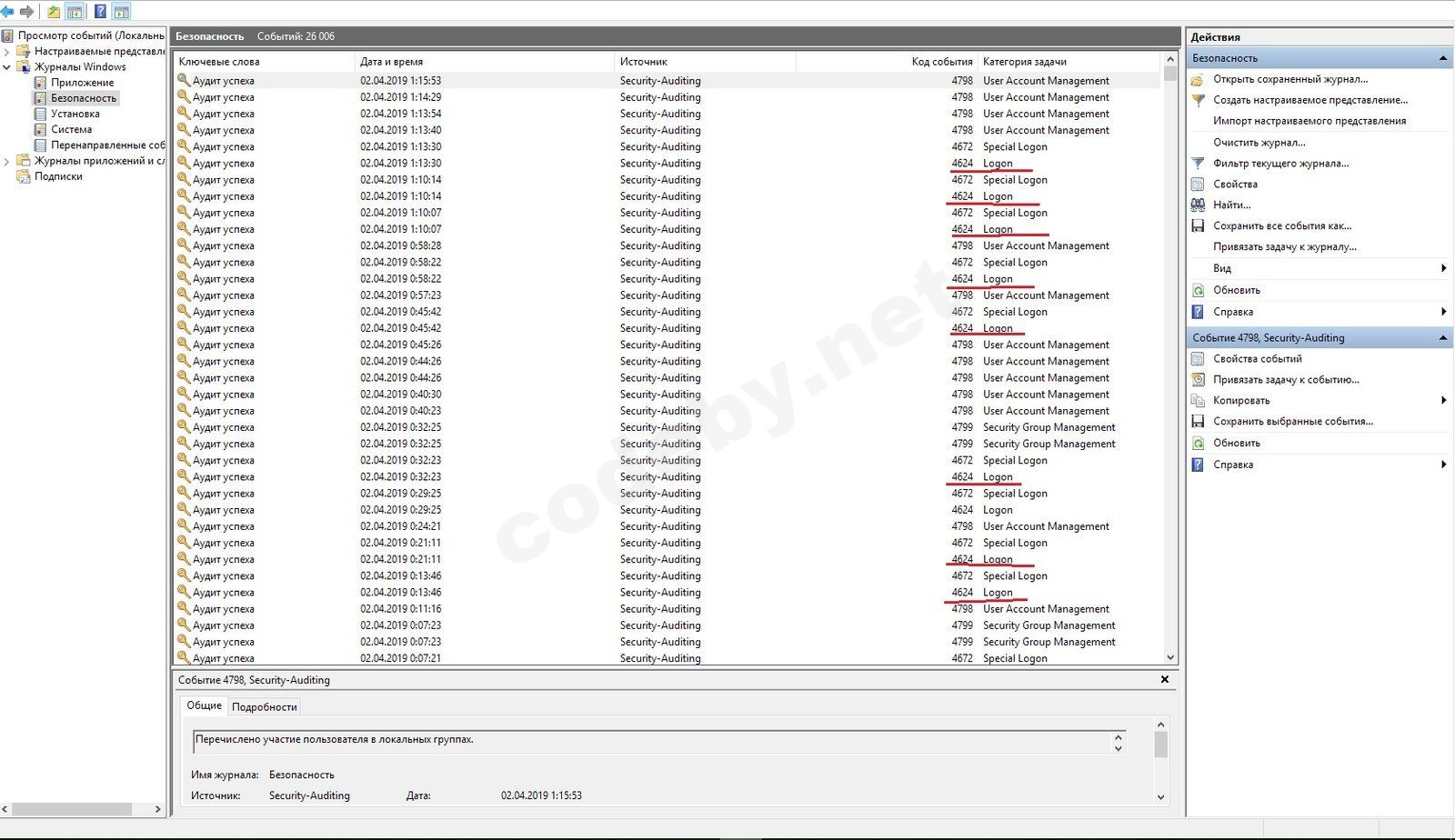Screen dimensions: 1455x840
Task: Click the console tree scrollbar right arrow
Action: click(x=158, y=809)
